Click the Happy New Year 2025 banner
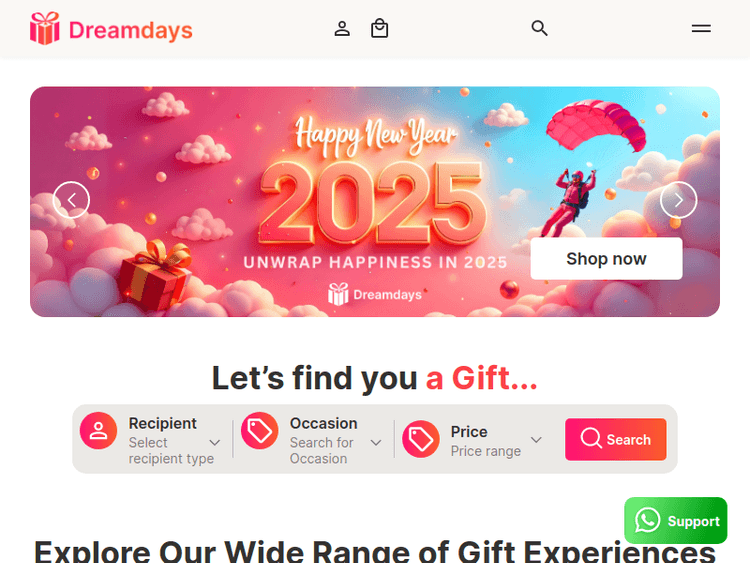Image resolution: width=750 pixels, height=563 pixels. click(375, 201)
